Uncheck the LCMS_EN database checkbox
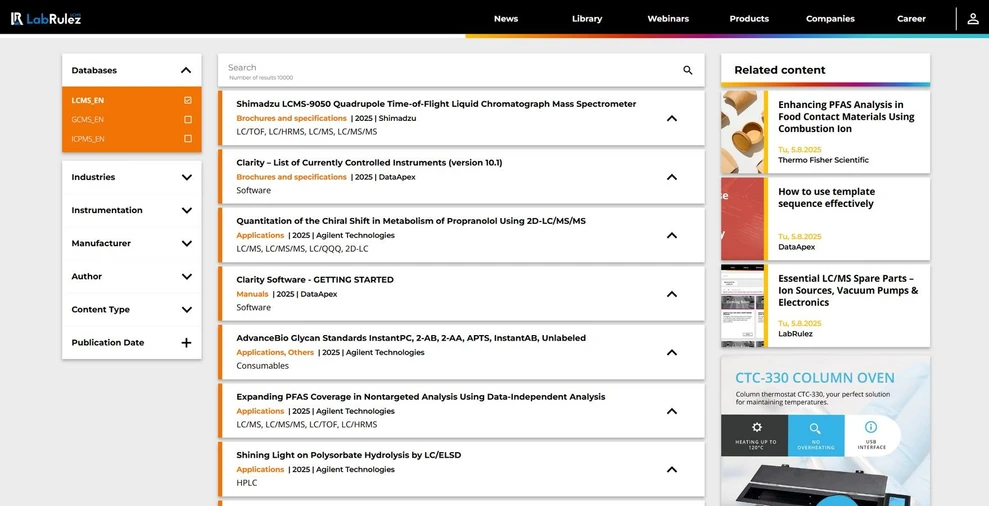Image resolution: width=989 pixels, height=506 pixels. 188,101
